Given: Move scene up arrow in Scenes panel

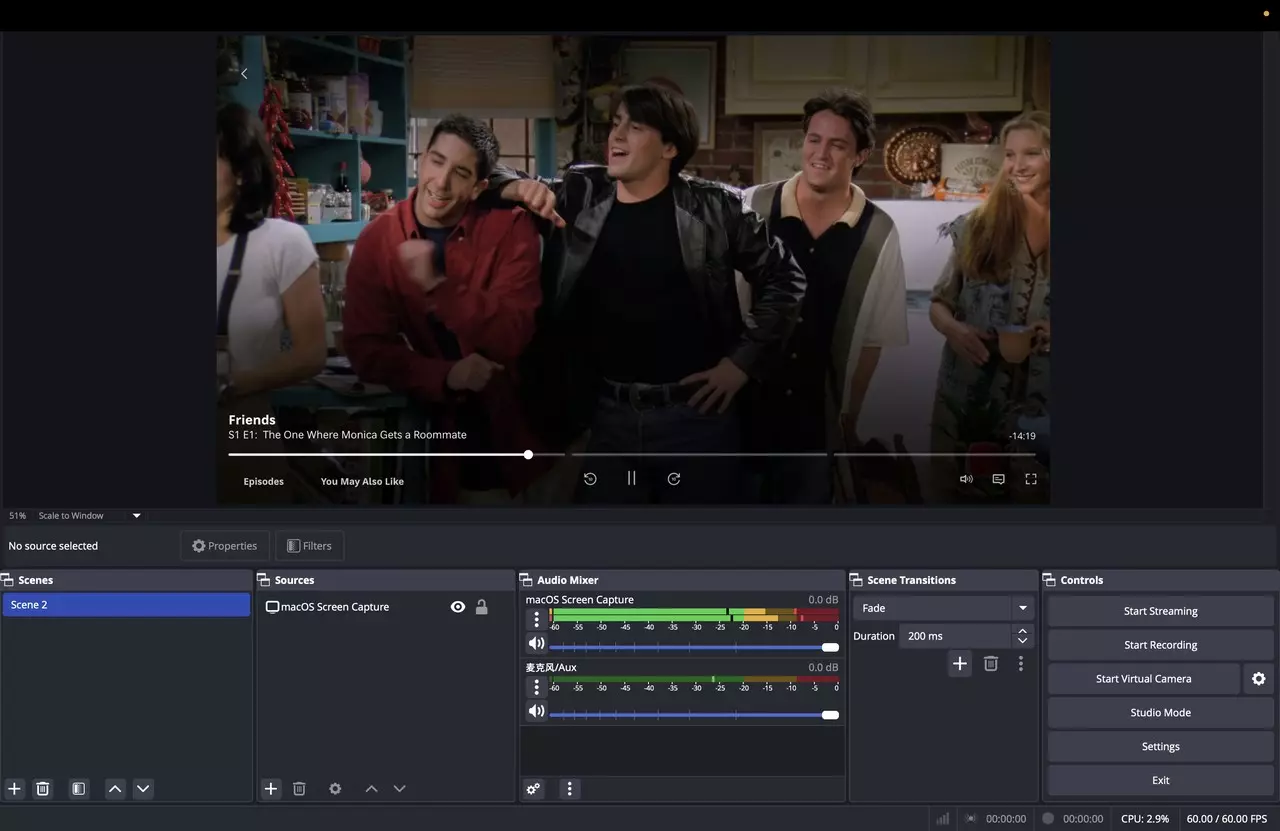Looking at the screenshot, I should 115,789.
